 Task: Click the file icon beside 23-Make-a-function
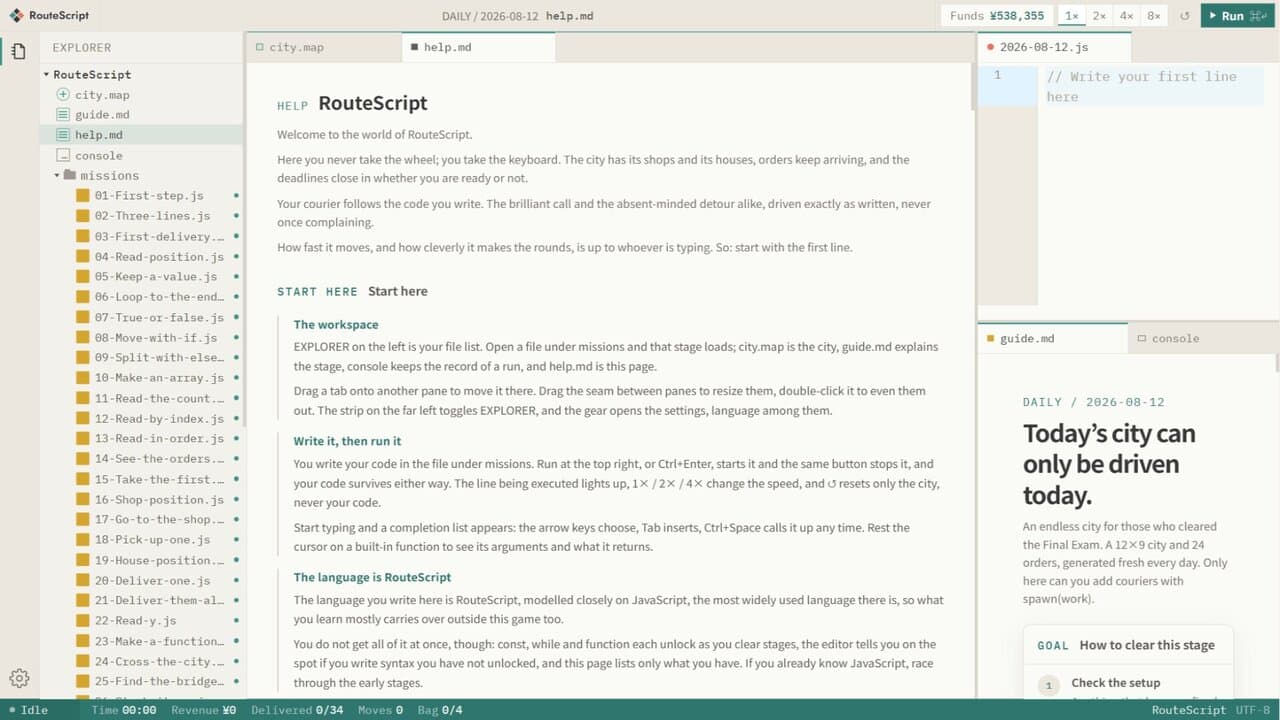point(83,642)
